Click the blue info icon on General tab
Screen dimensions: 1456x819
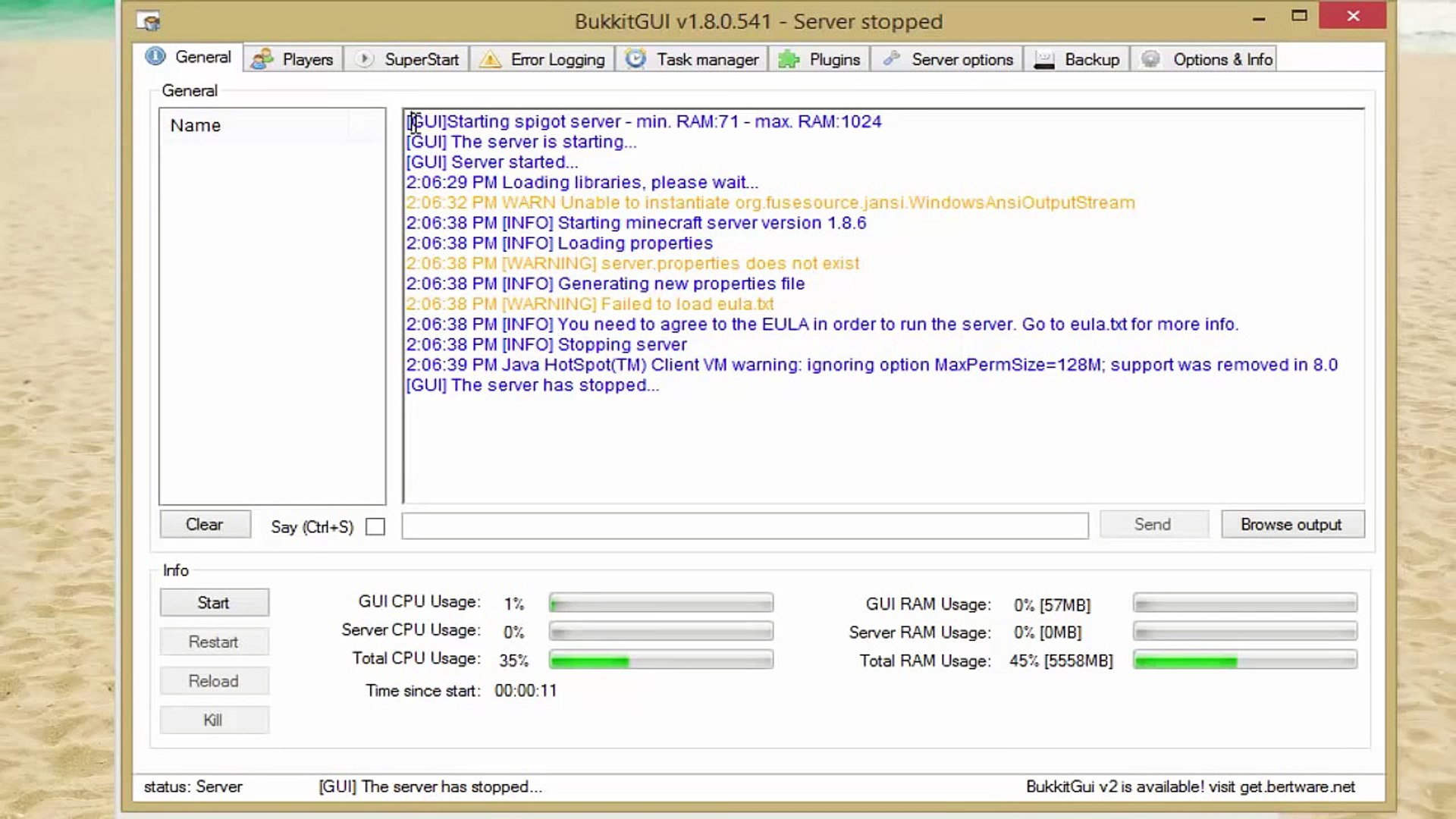point(155,57)
